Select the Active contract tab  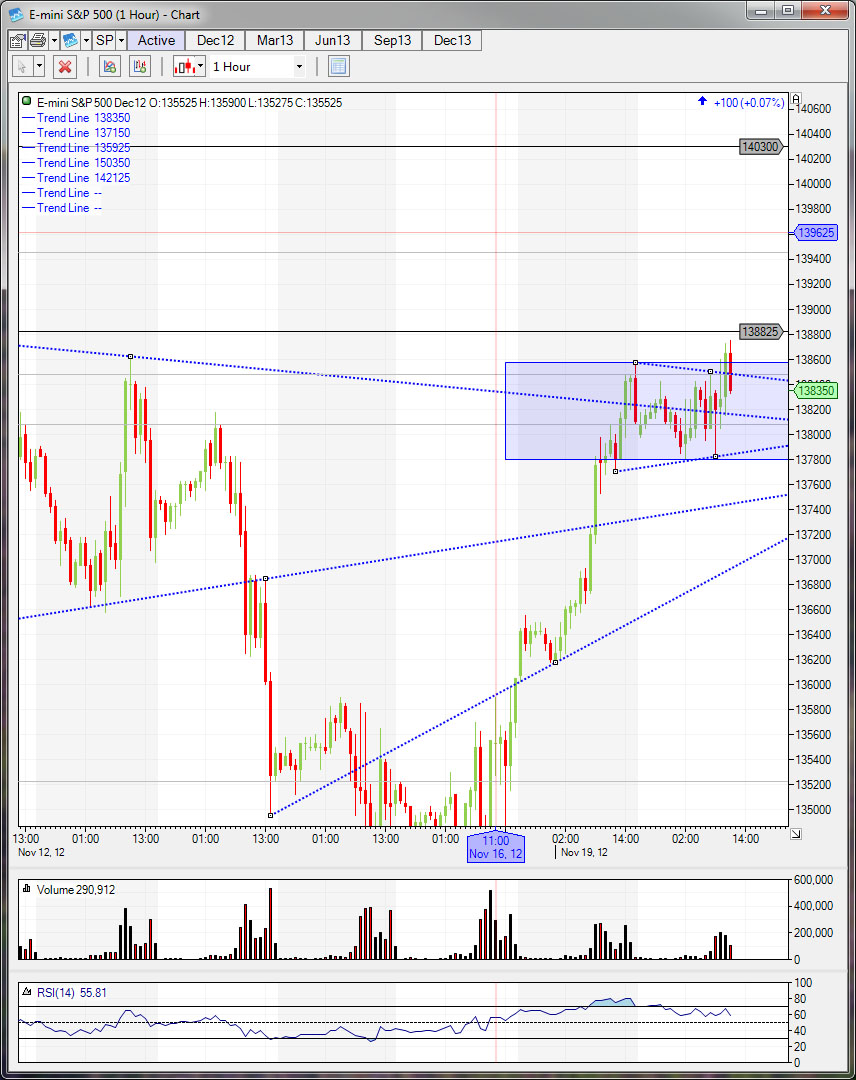pos(156,41)
